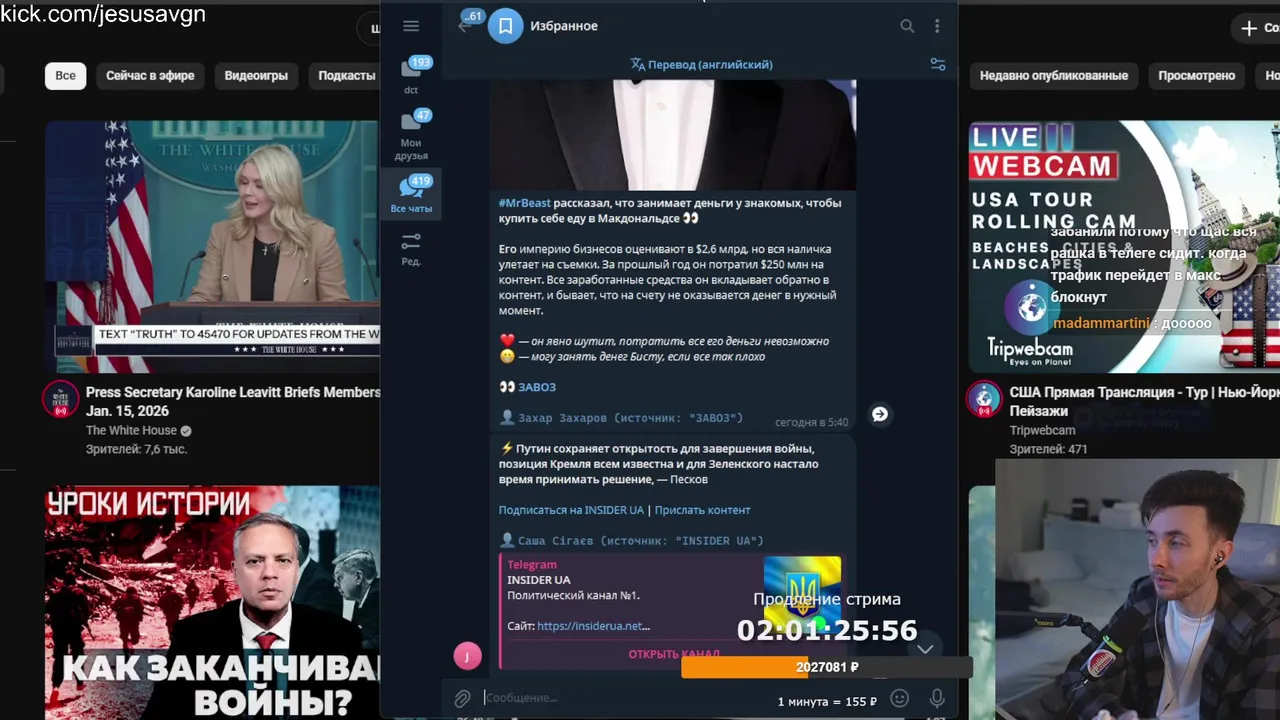Open the Избранное bookmark avatar
The height and width of the screenshot is (720, 1280).
(505, 26)
